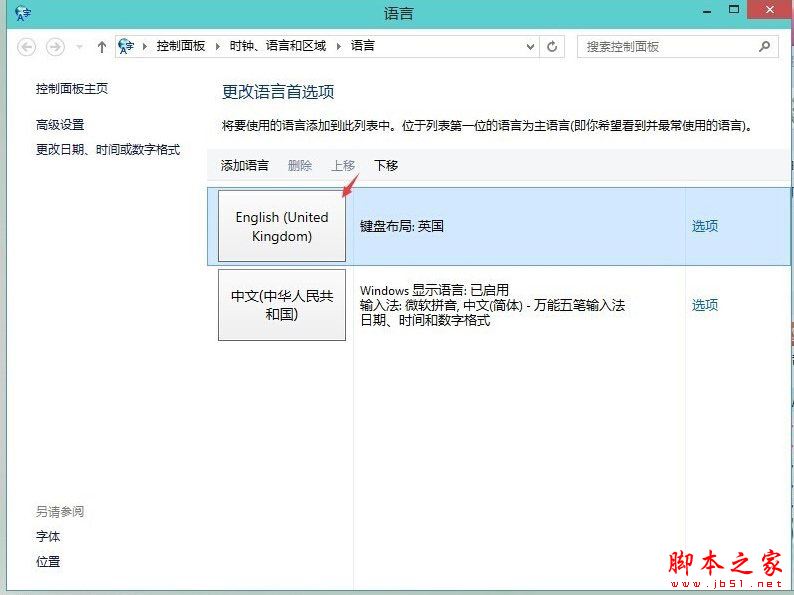Open the recent locations dropdown arrow

pos(80,47)
